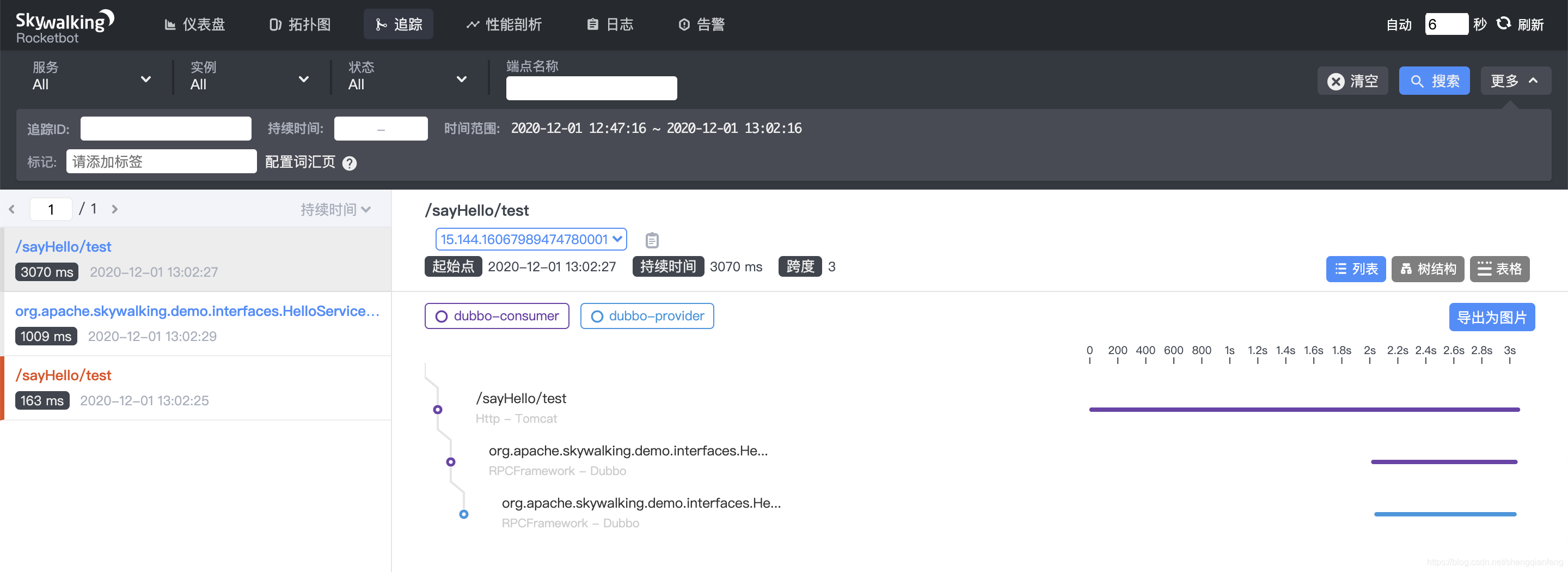Switch to 列表 list view
This screenshot has height=572, width=1568.
coord(1356,269)
